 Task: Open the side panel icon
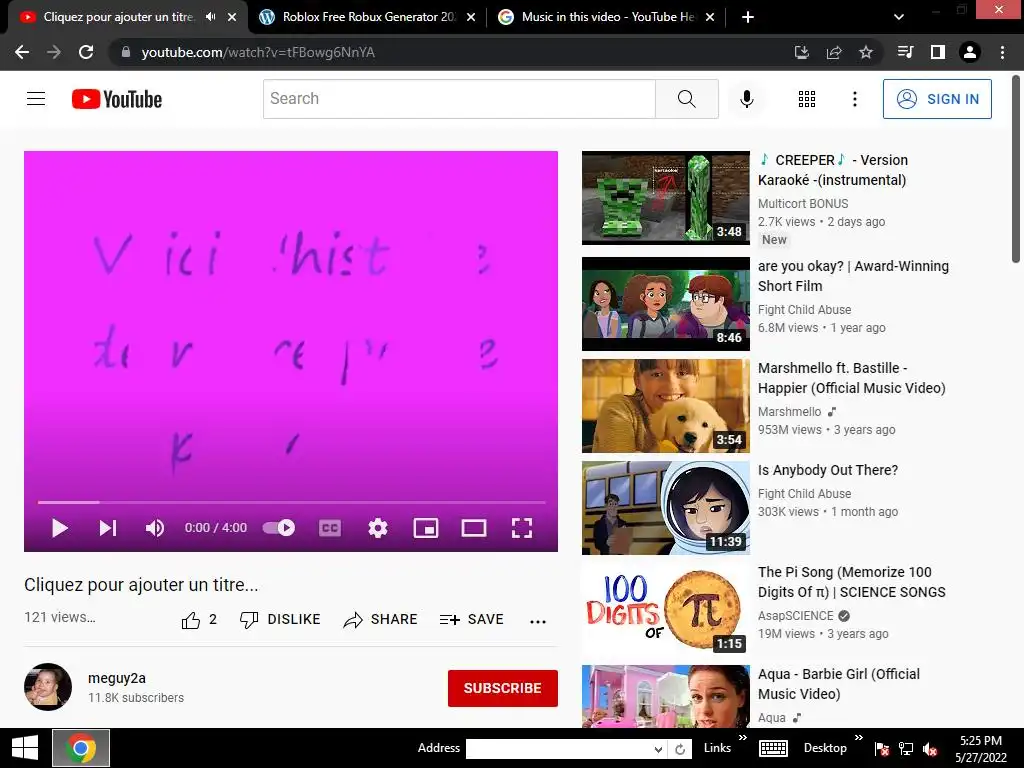[938, 52]
